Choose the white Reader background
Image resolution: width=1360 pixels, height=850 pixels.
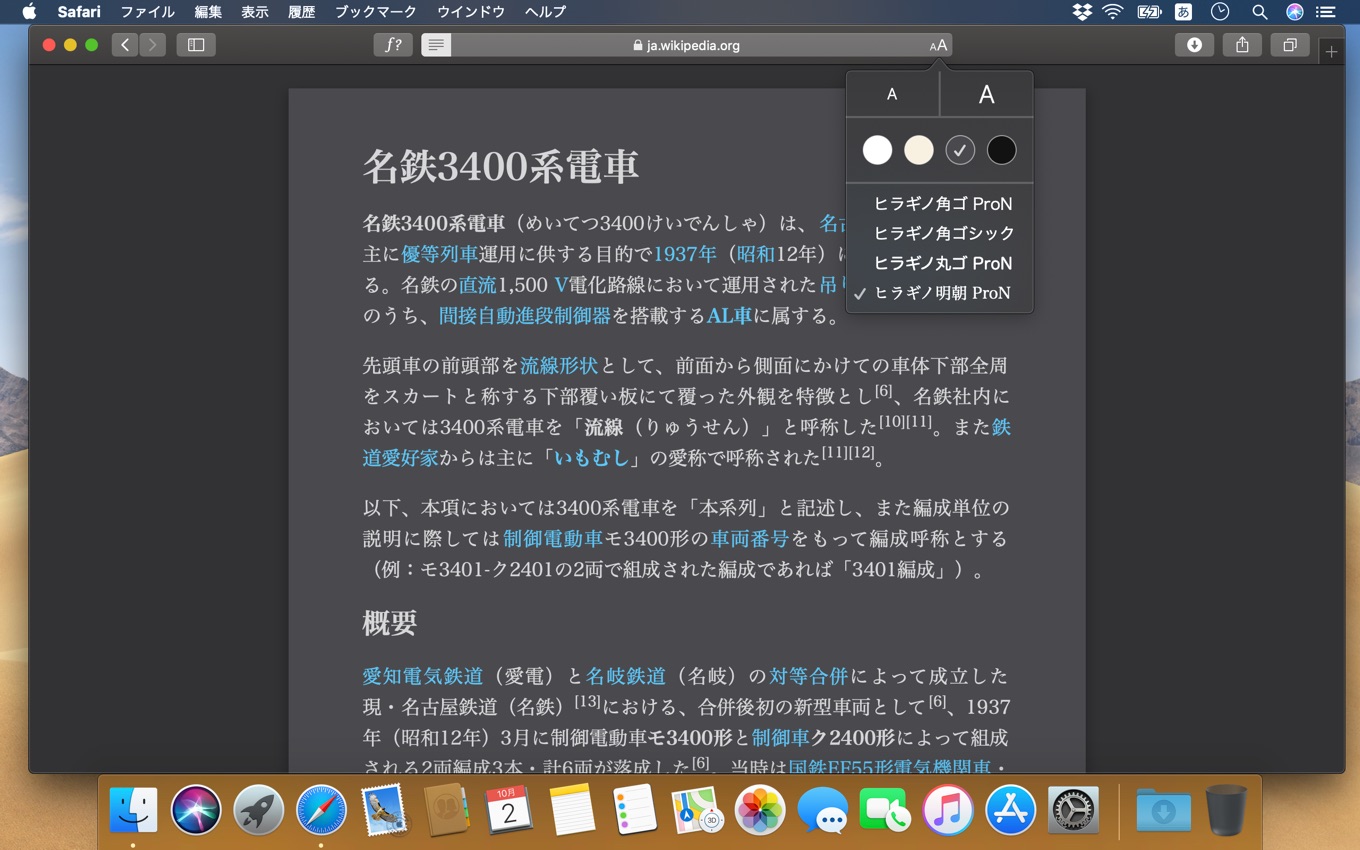point(877,150)
